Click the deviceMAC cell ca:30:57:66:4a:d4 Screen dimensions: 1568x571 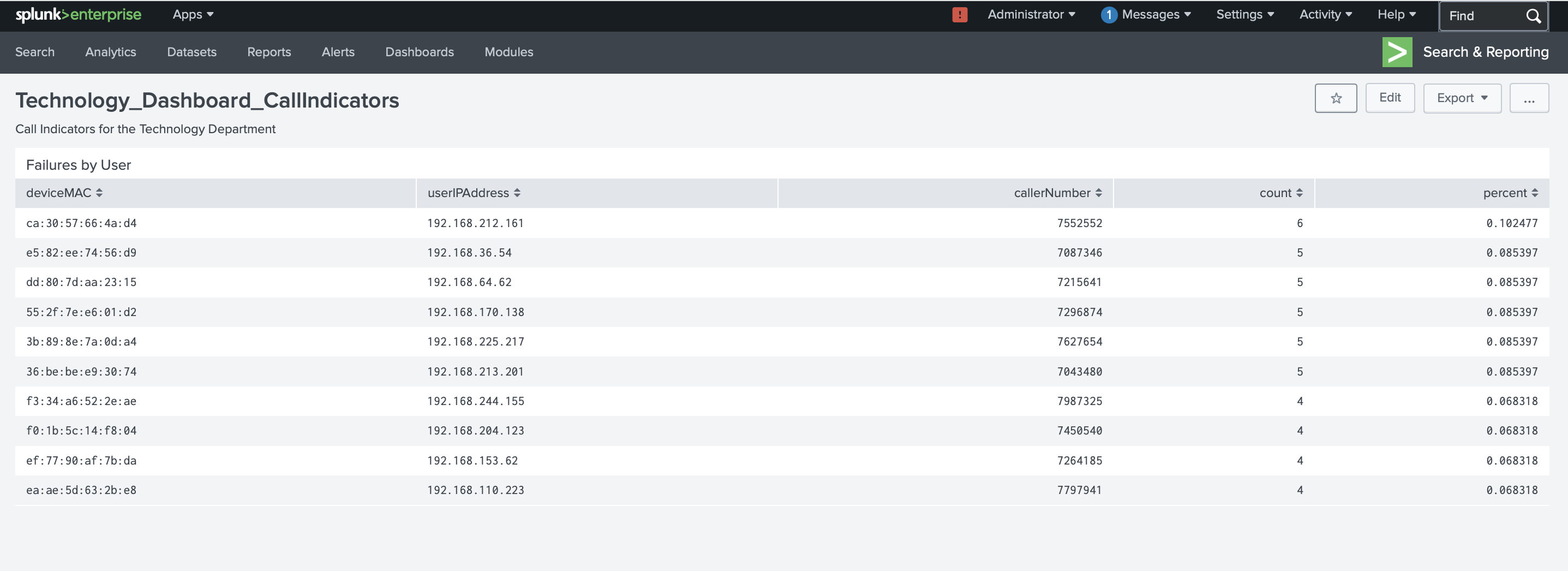[81, 223]
